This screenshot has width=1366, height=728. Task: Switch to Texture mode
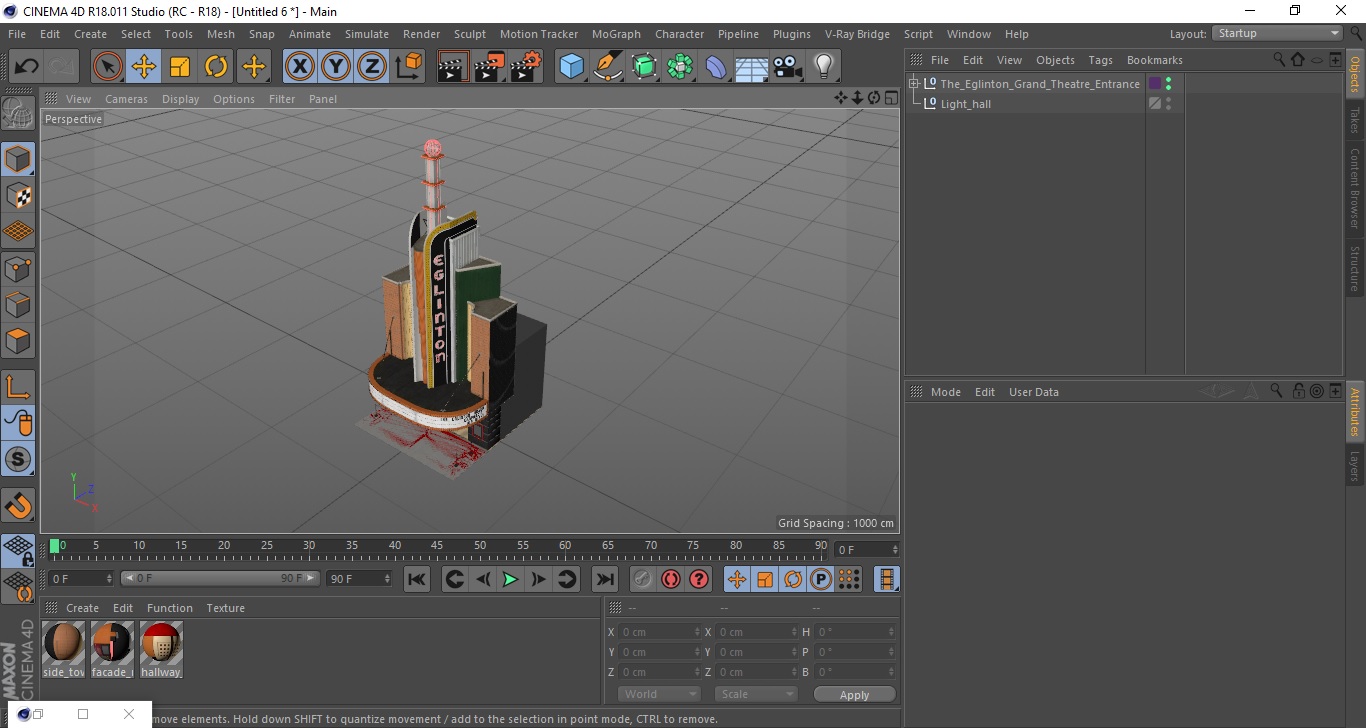coord(18,196)
